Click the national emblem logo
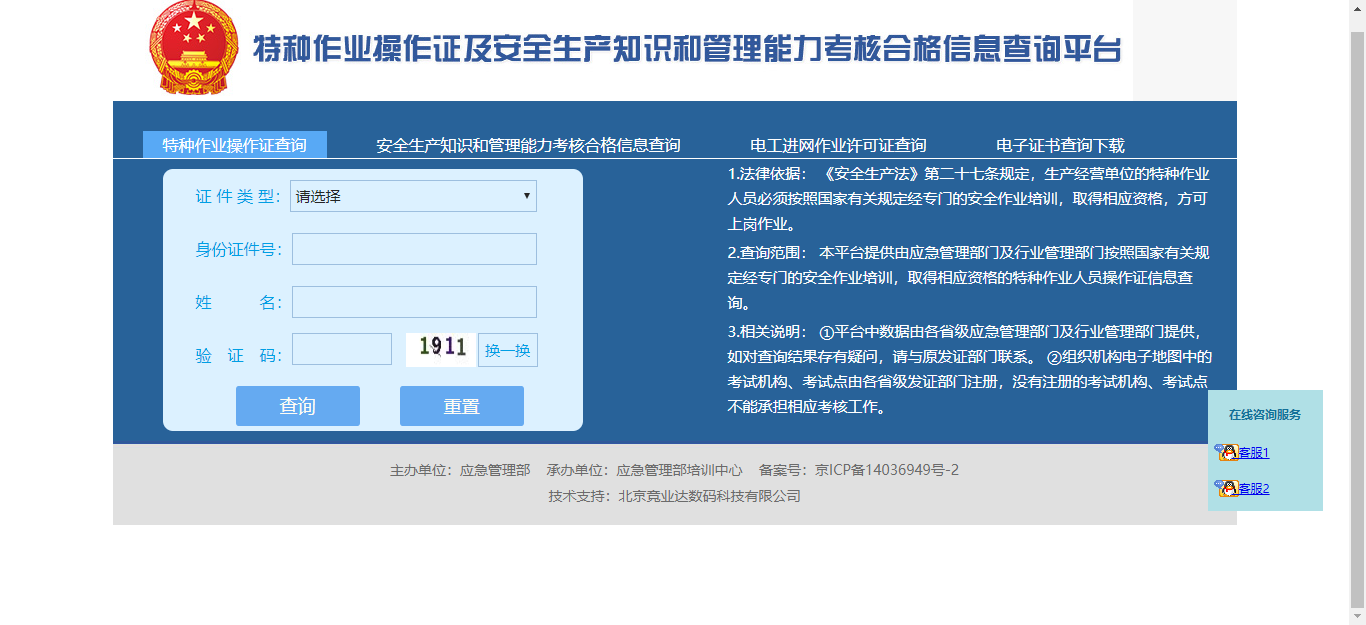The height and width of the screenshot is (625, 1366). pos(194,48)
